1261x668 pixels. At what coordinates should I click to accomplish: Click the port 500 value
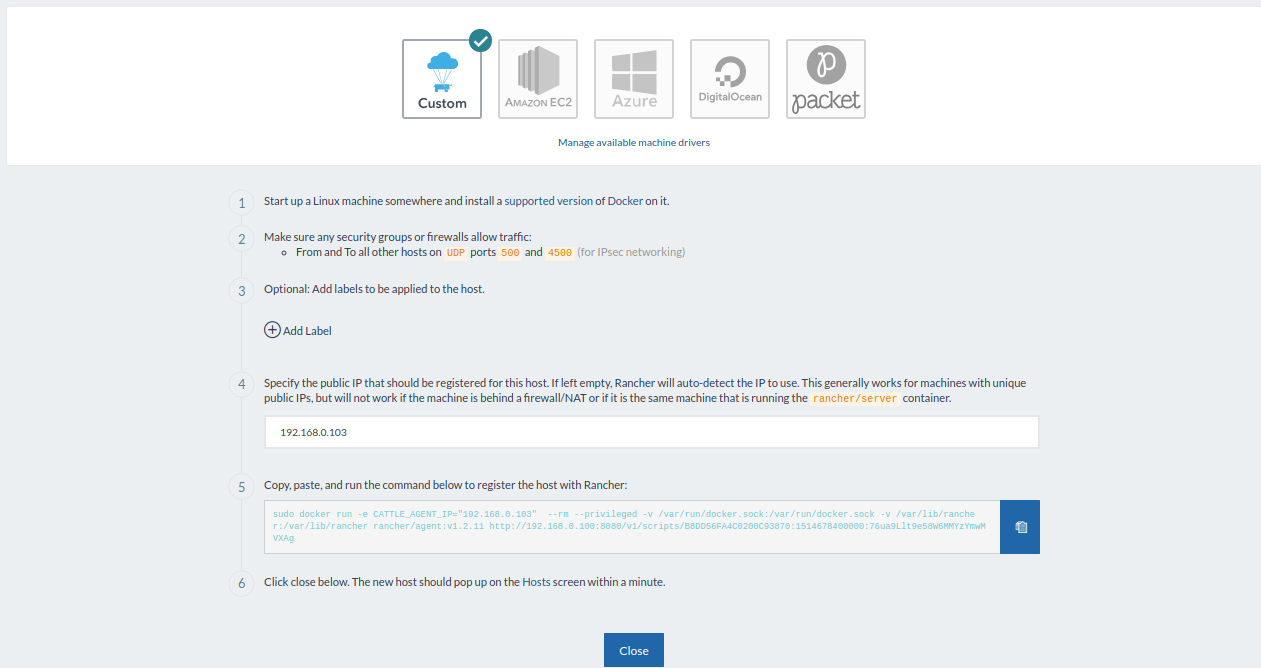[511, 253]
